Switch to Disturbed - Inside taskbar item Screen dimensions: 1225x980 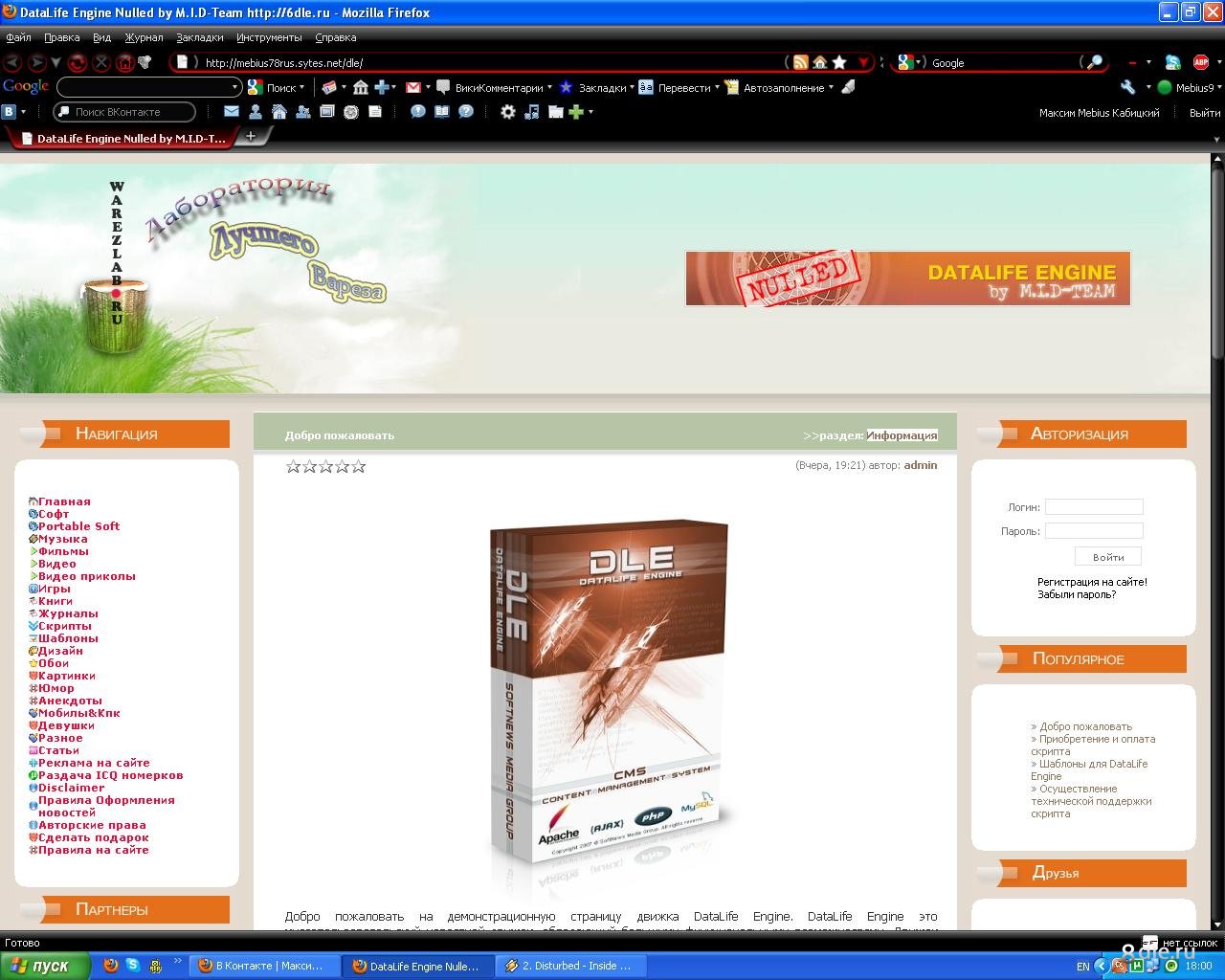click(x=571, y=966)
